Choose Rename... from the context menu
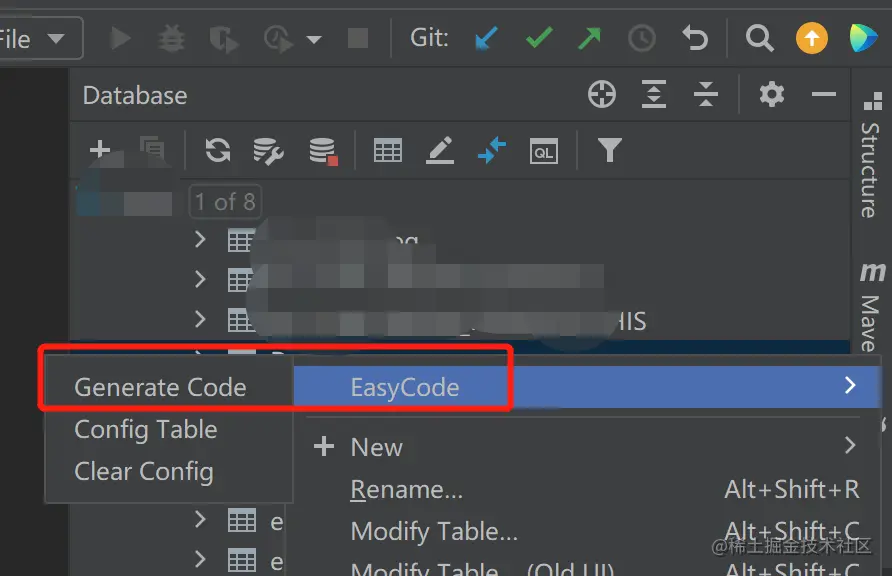 587,490
